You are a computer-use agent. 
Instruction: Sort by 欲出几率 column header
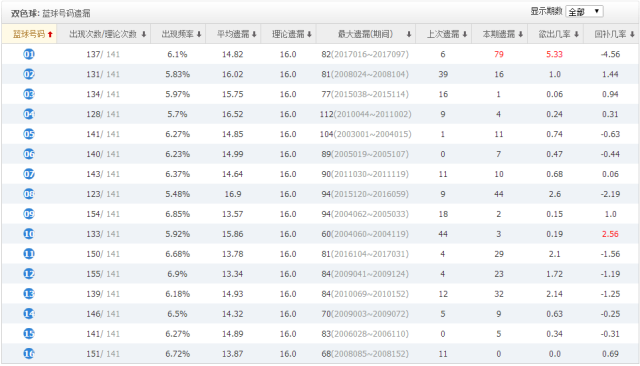tap(555, 34)
